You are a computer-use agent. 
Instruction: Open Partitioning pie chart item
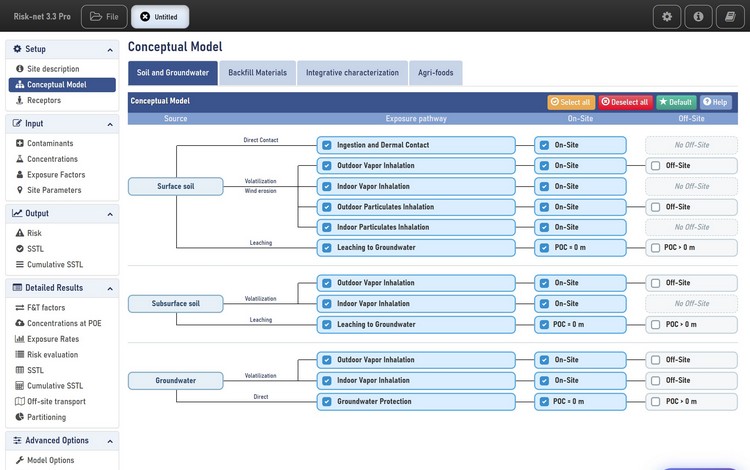pyautogui.click(x=46, y=417)
